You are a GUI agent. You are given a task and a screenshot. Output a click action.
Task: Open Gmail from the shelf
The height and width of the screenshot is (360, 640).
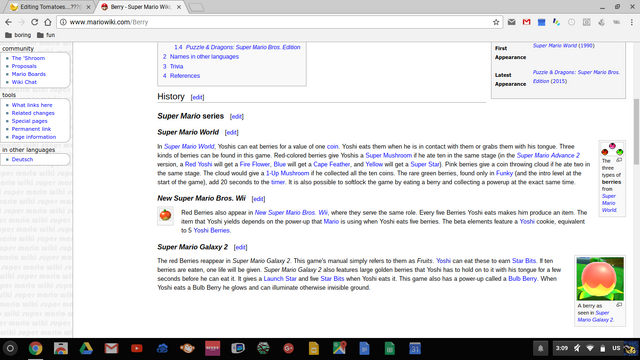(x=111, y=349)
